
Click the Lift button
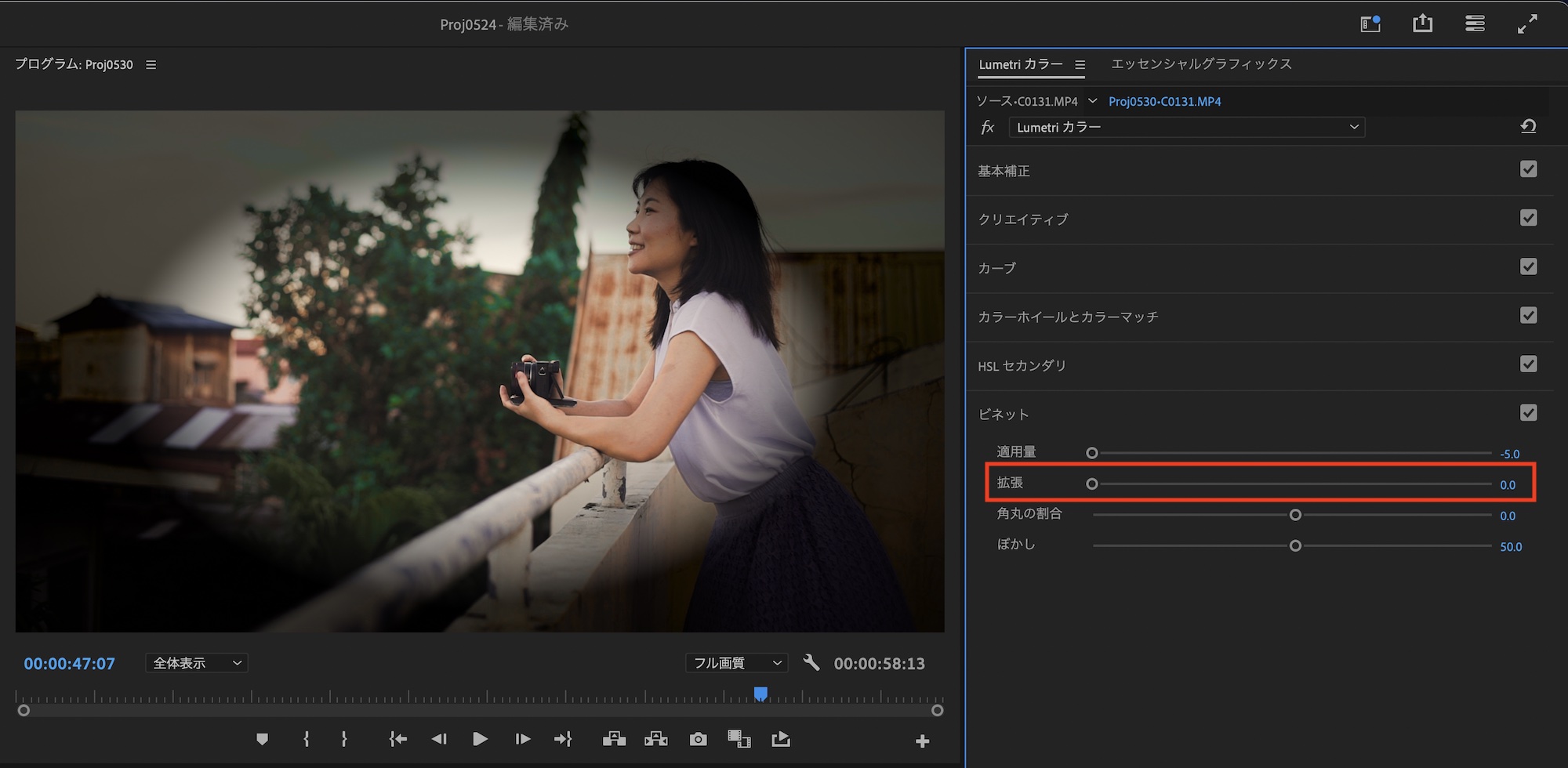click(x=615, y=739)
